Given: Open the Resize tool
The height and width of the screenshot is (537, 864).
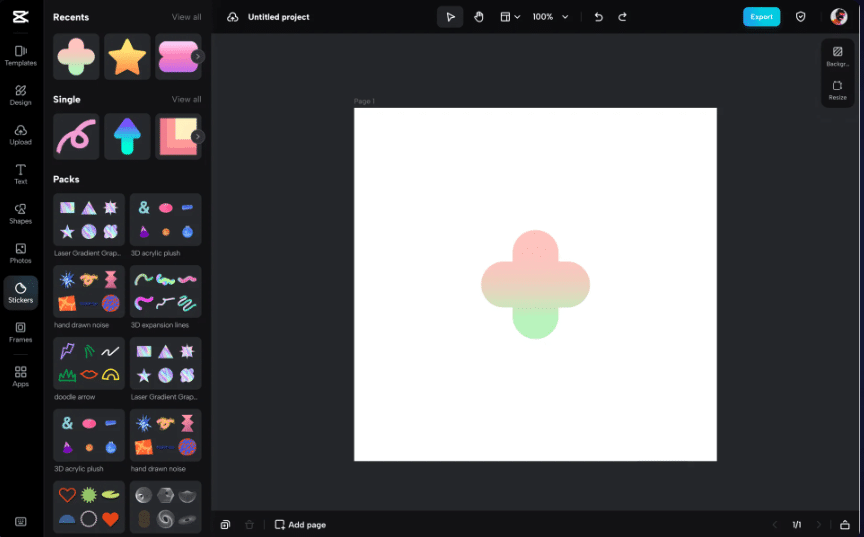Looking at the screenshot, I should point(837,90).
